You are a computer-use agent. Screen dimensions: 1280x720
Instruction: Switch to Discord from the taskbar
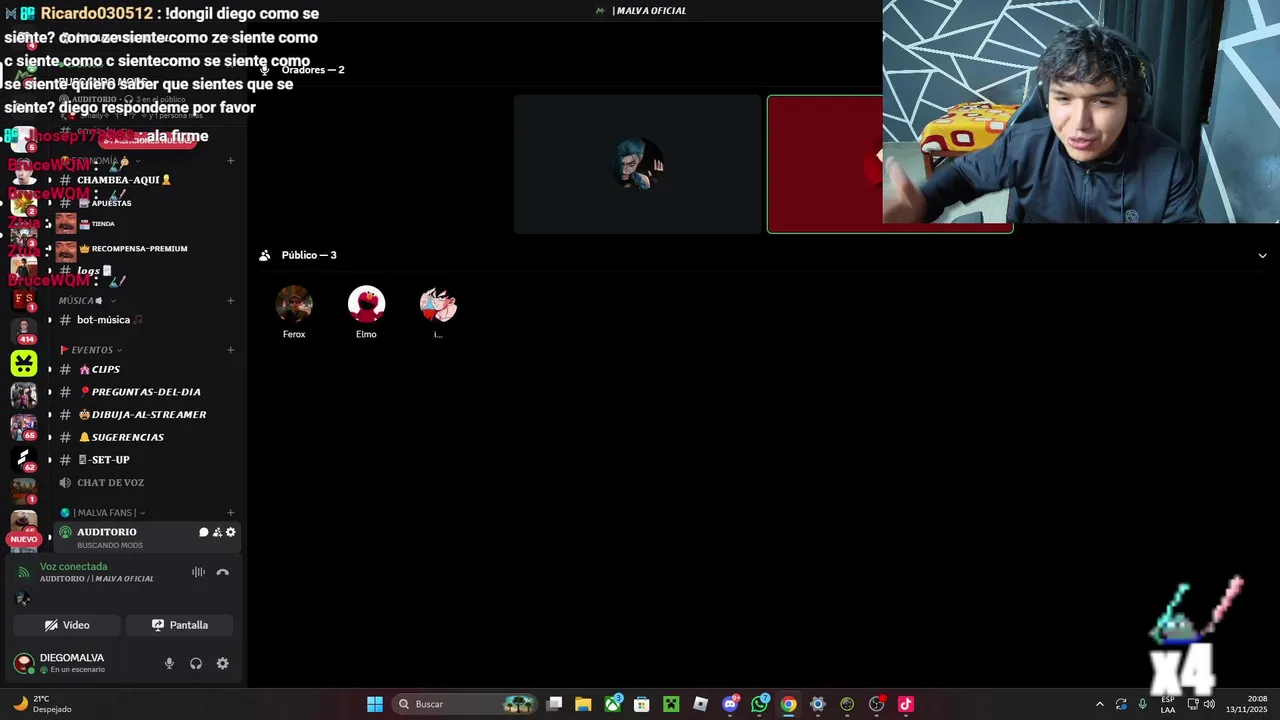click(x=730, y=704)
